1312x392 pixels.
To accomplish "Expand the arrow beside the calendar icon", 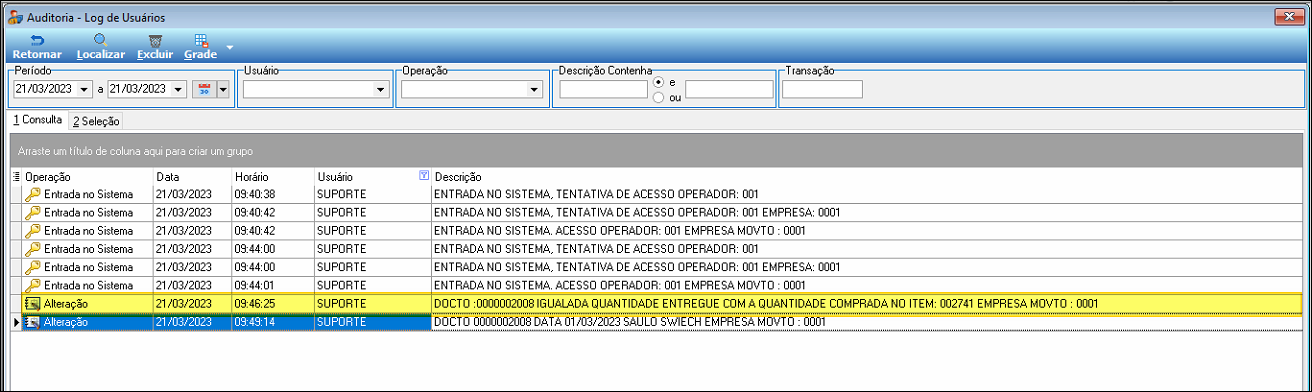I will point(222,89).
